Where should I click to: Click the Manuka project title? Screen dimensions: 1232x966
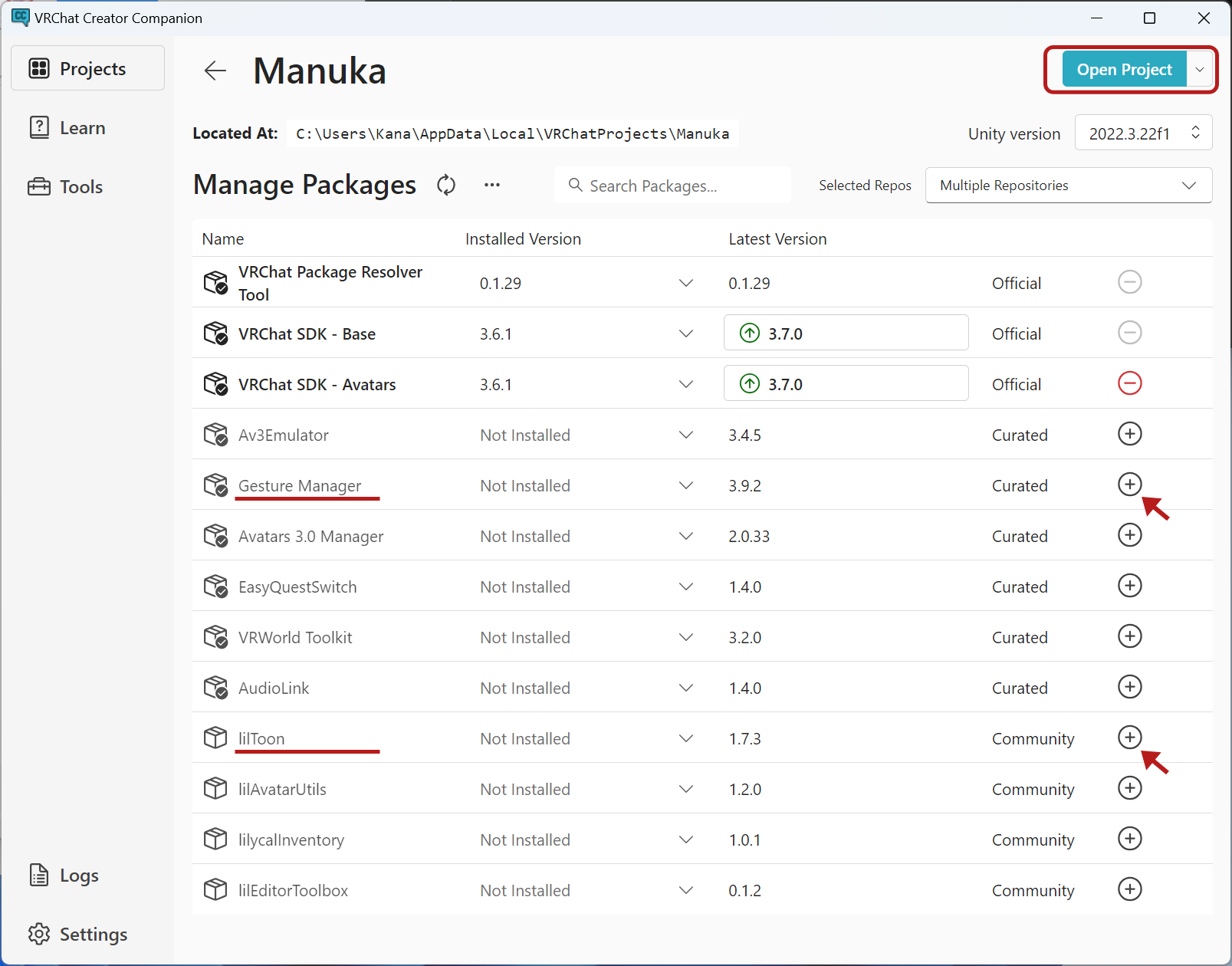320,71
